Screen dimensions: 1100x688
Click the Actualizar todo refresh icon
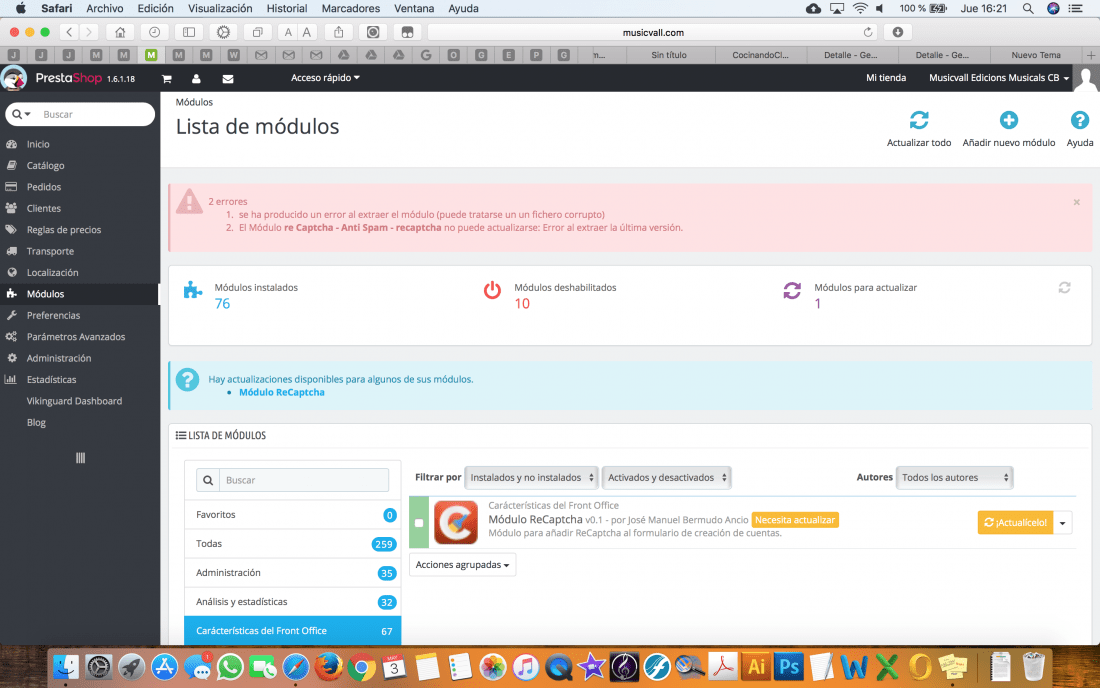click(x=919, y=120)
